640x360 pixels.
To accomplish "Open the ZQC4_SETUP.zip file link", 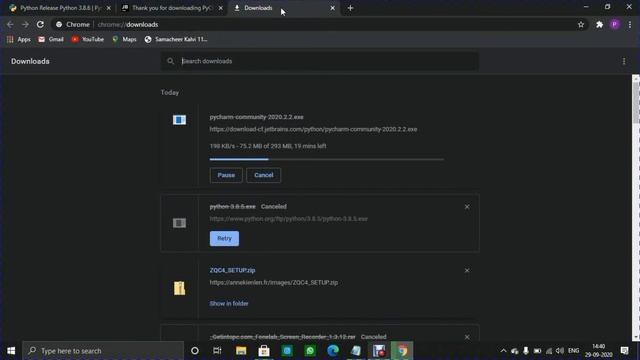I will tap(232, 270).
